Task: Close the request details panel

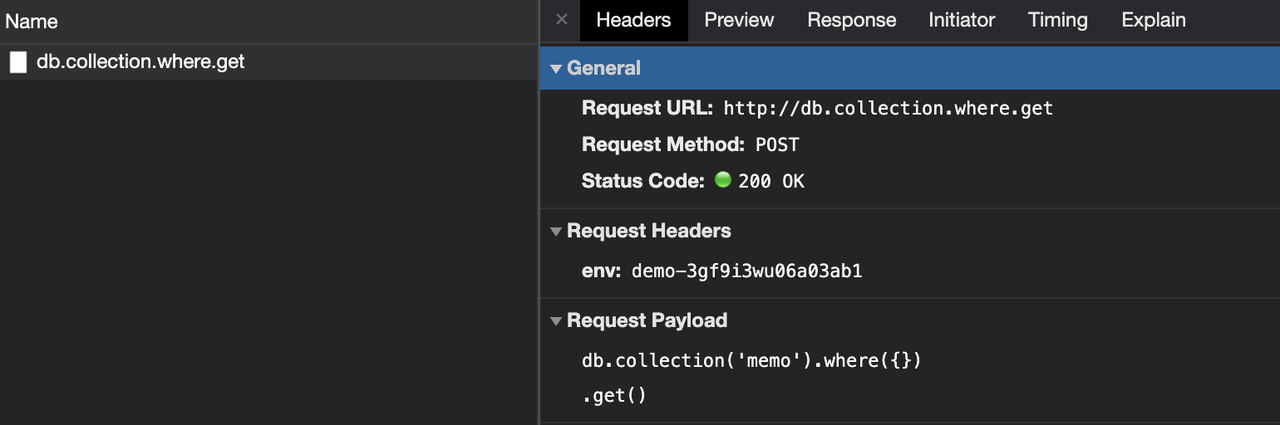Action: (x=561, y=20)
